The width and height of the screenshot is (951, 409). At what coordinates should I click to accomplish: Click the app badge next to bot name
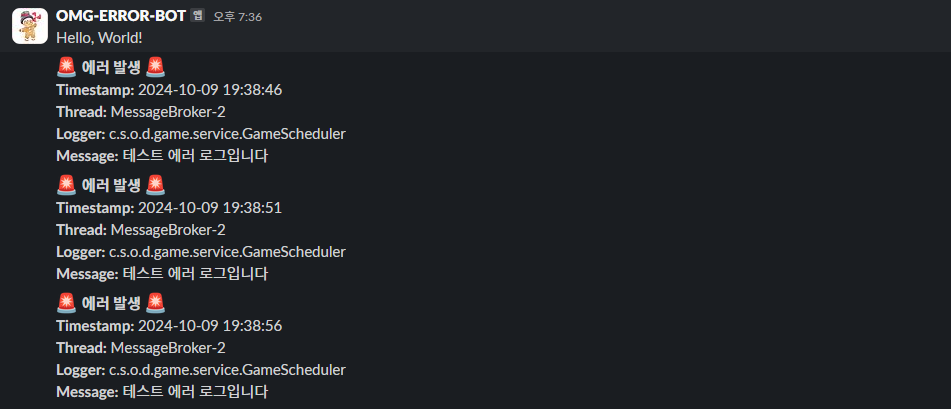coord(197,16)
